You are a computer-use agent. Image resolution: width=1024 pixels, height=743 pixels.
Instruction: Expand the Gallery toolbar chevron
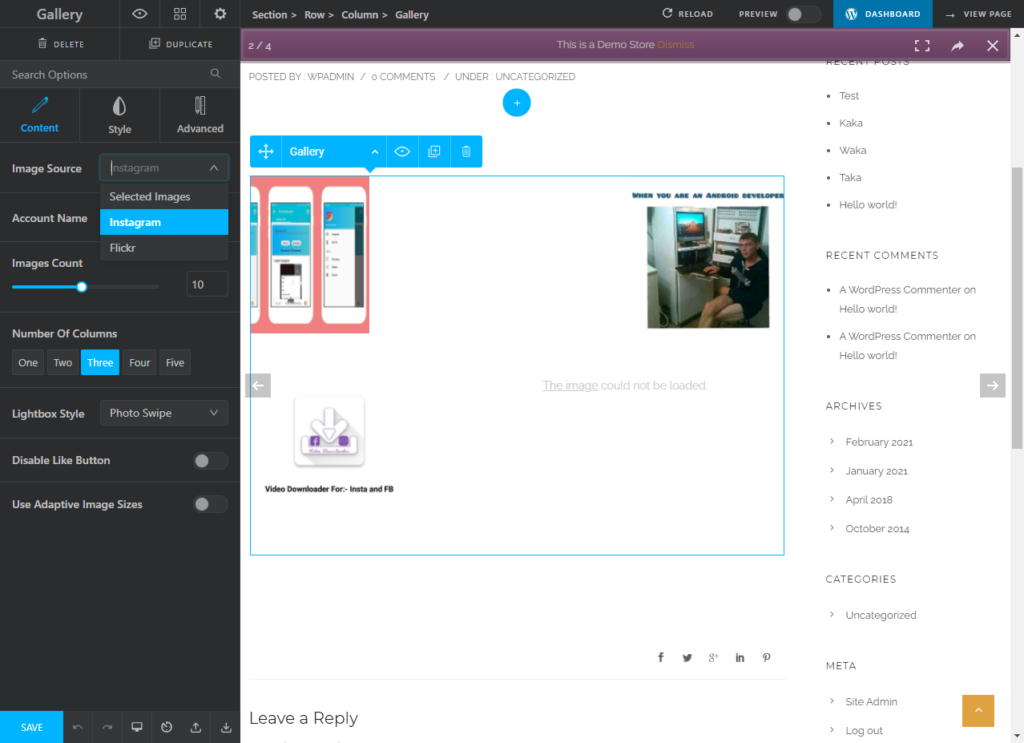375,151
